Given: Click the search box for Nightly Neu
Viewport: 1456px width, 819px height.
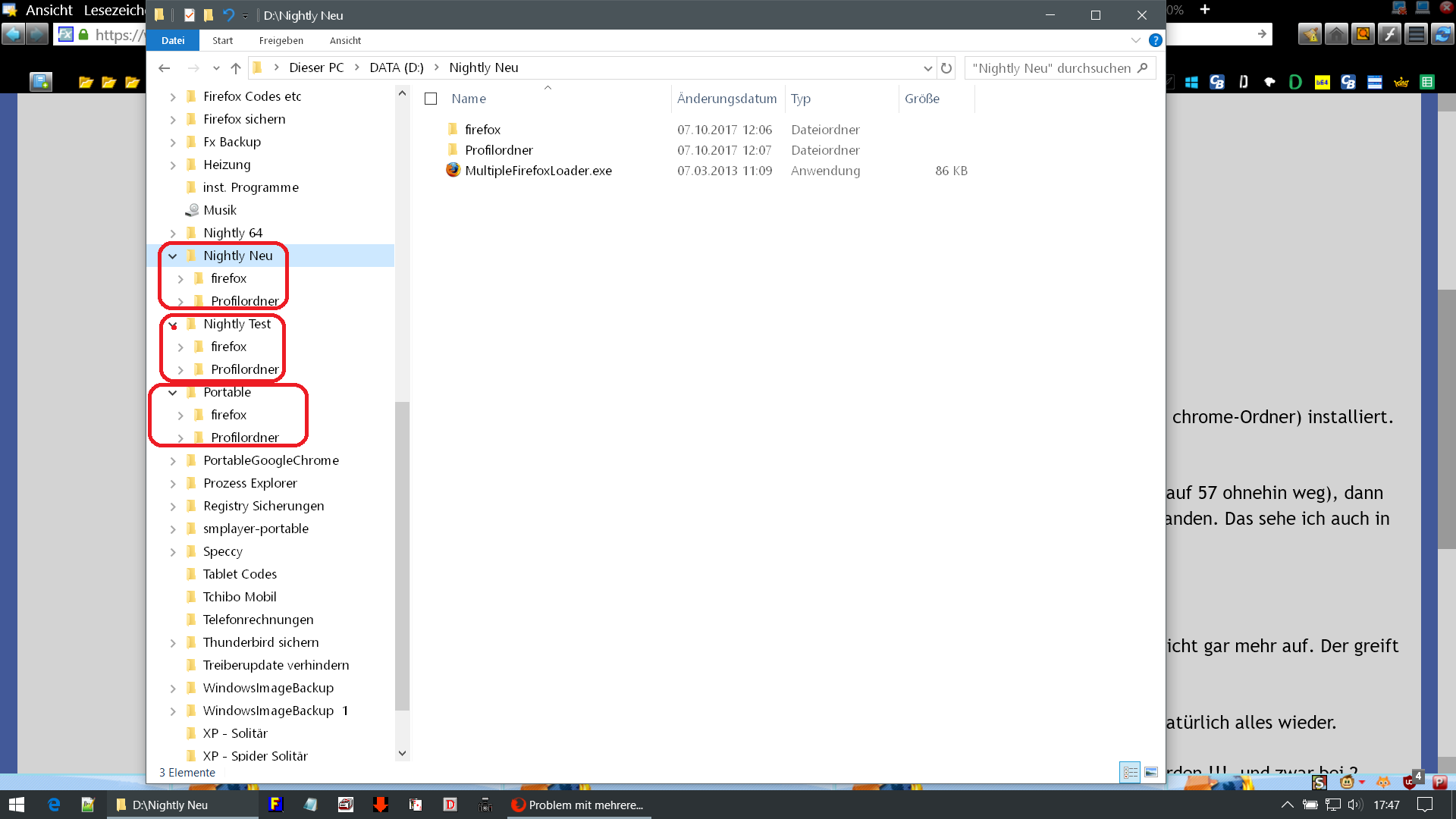Looking at the screenshot, I should [1051, 68].
